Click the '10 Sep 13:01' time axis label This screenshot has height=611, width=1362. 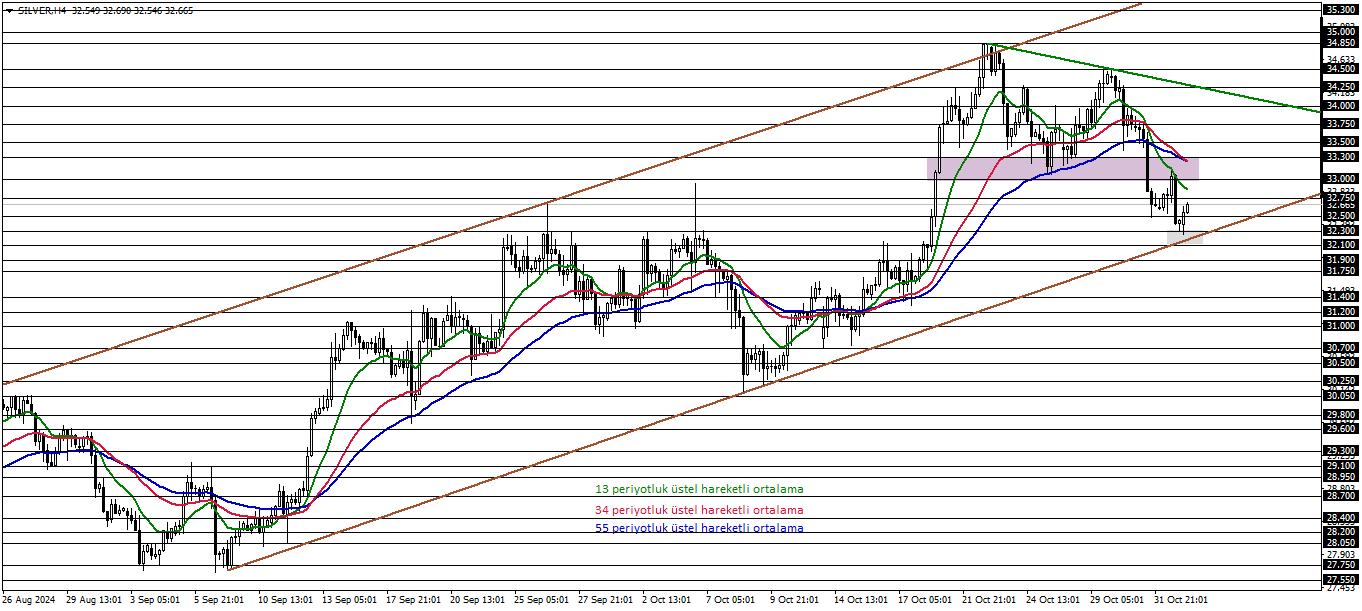pos(286,600)
